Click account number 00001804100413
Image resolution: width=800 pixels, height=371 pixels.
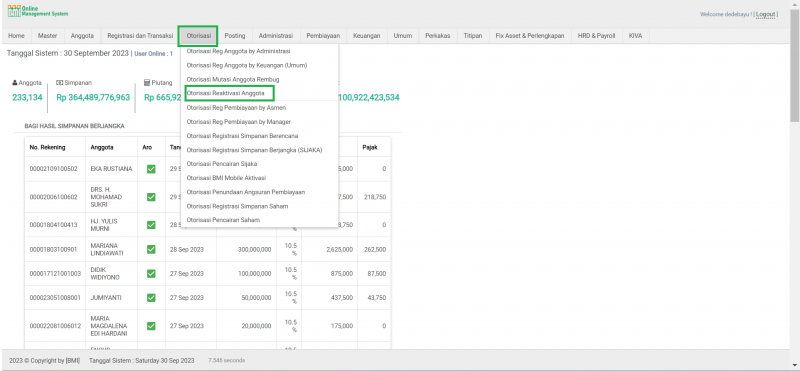point(54,225)
